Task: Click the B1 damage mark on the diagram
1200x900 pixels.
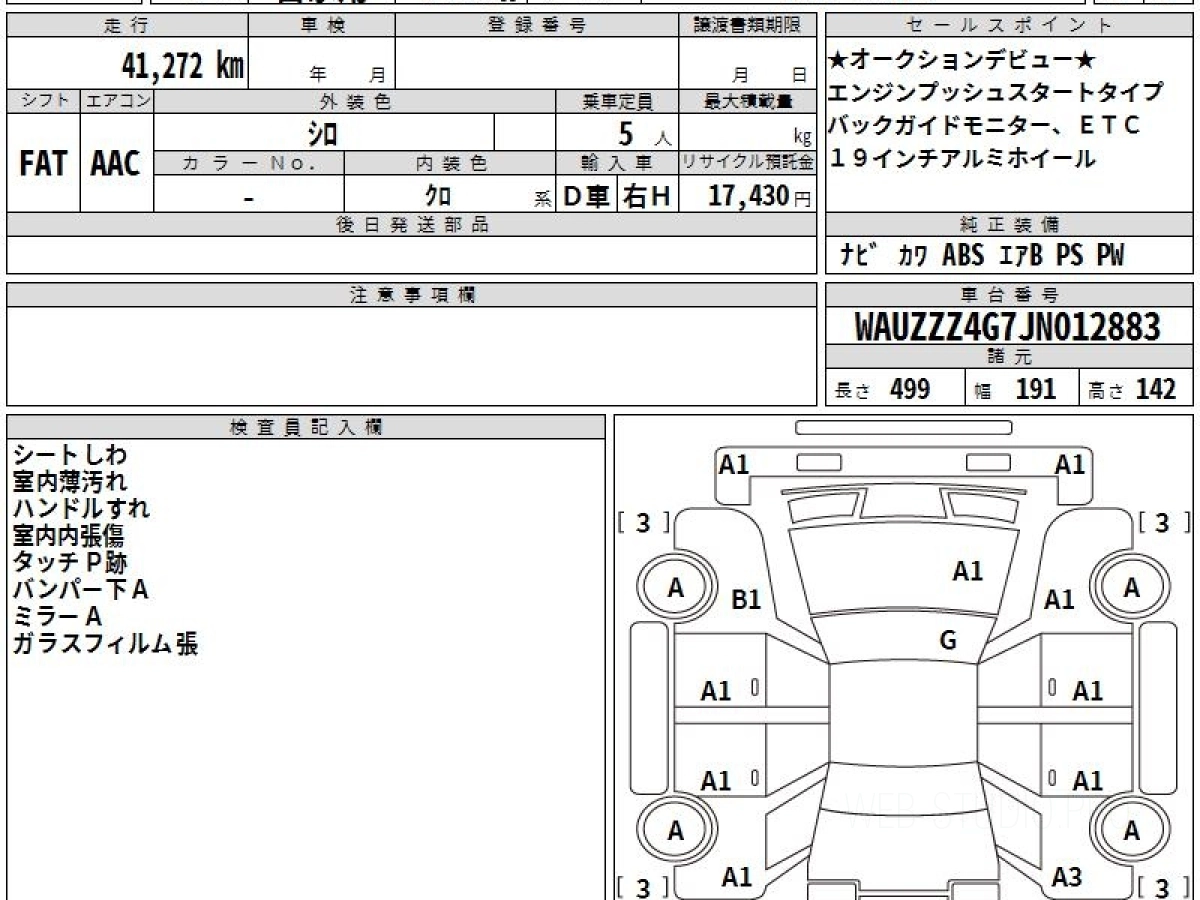Action: [x=747, y=600]
